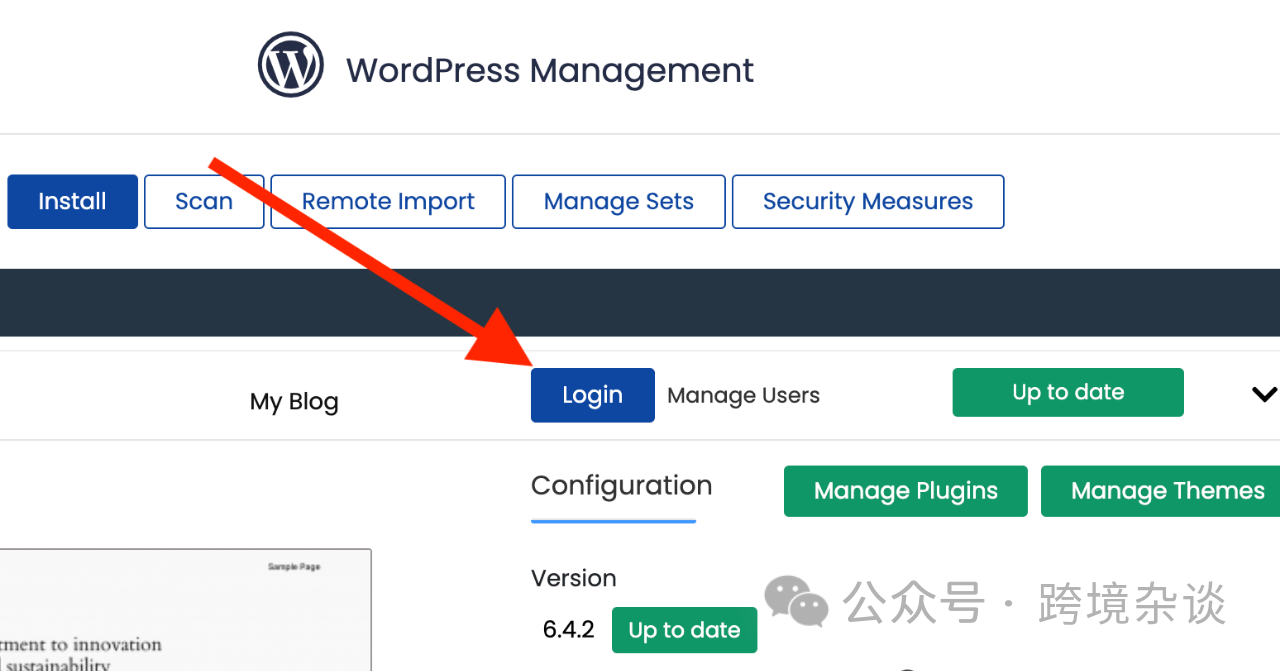Select the Configuration tab
Image resolution: width=1280 pixels, height=671 pixels.
point(621,487)
